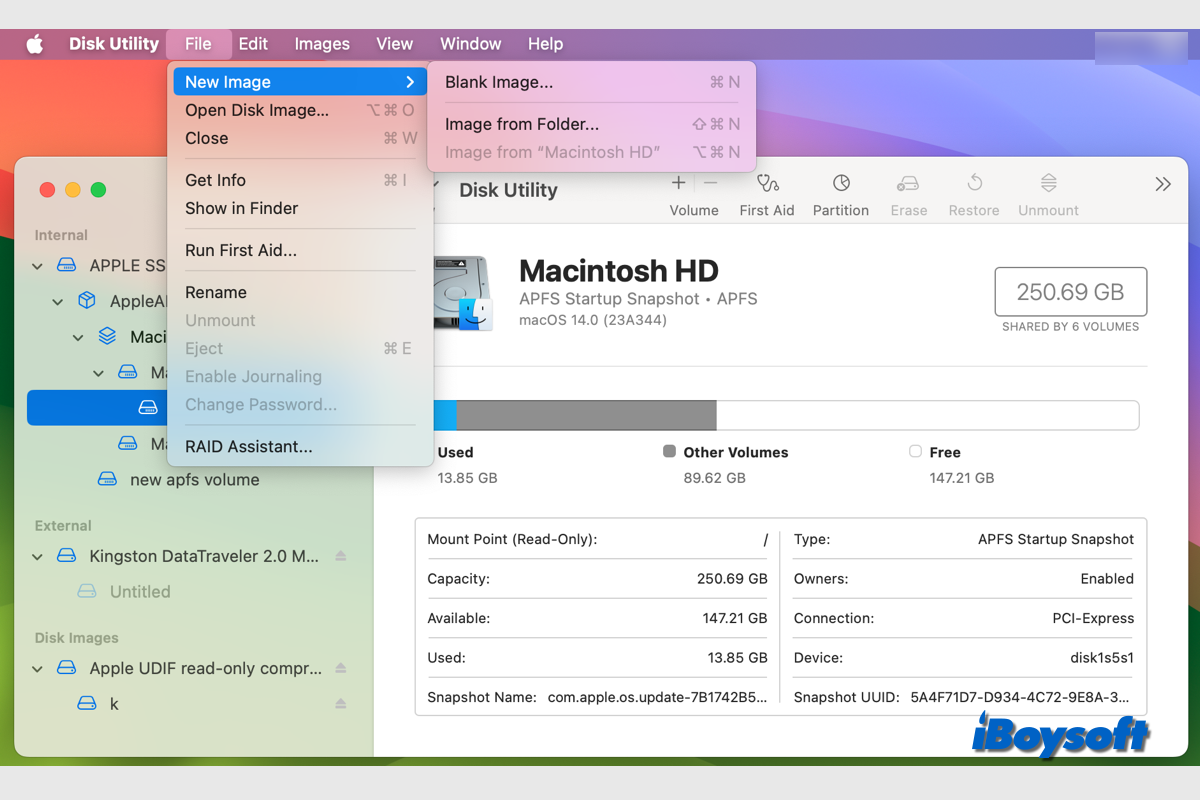The height and width of the screenshot is (800, 1200).
Task: Add a new volume with the plus icon
Action: [x=678, y=183]
